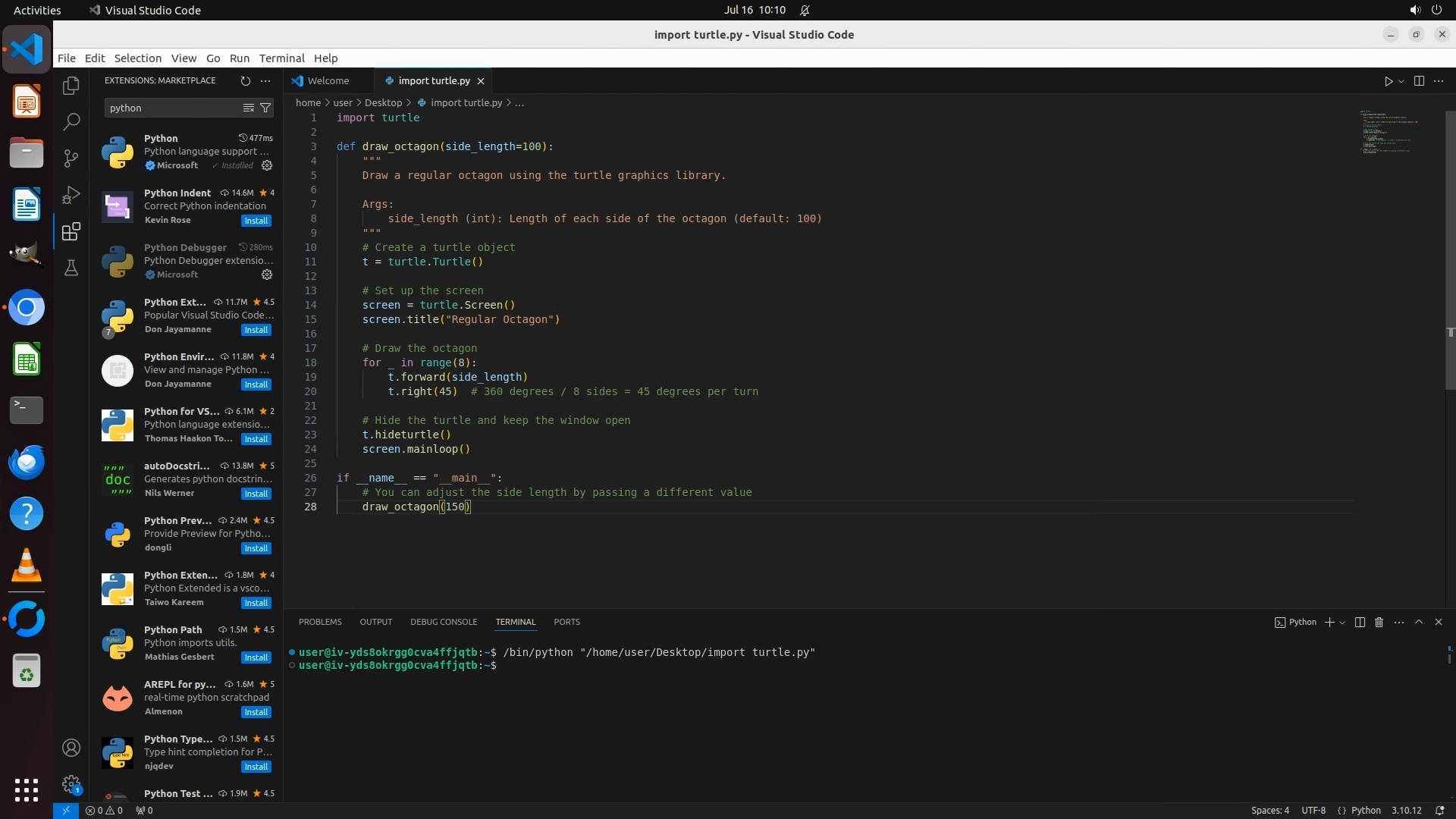
Task: Open the Search view in activity bar
Action: point(71,121)
